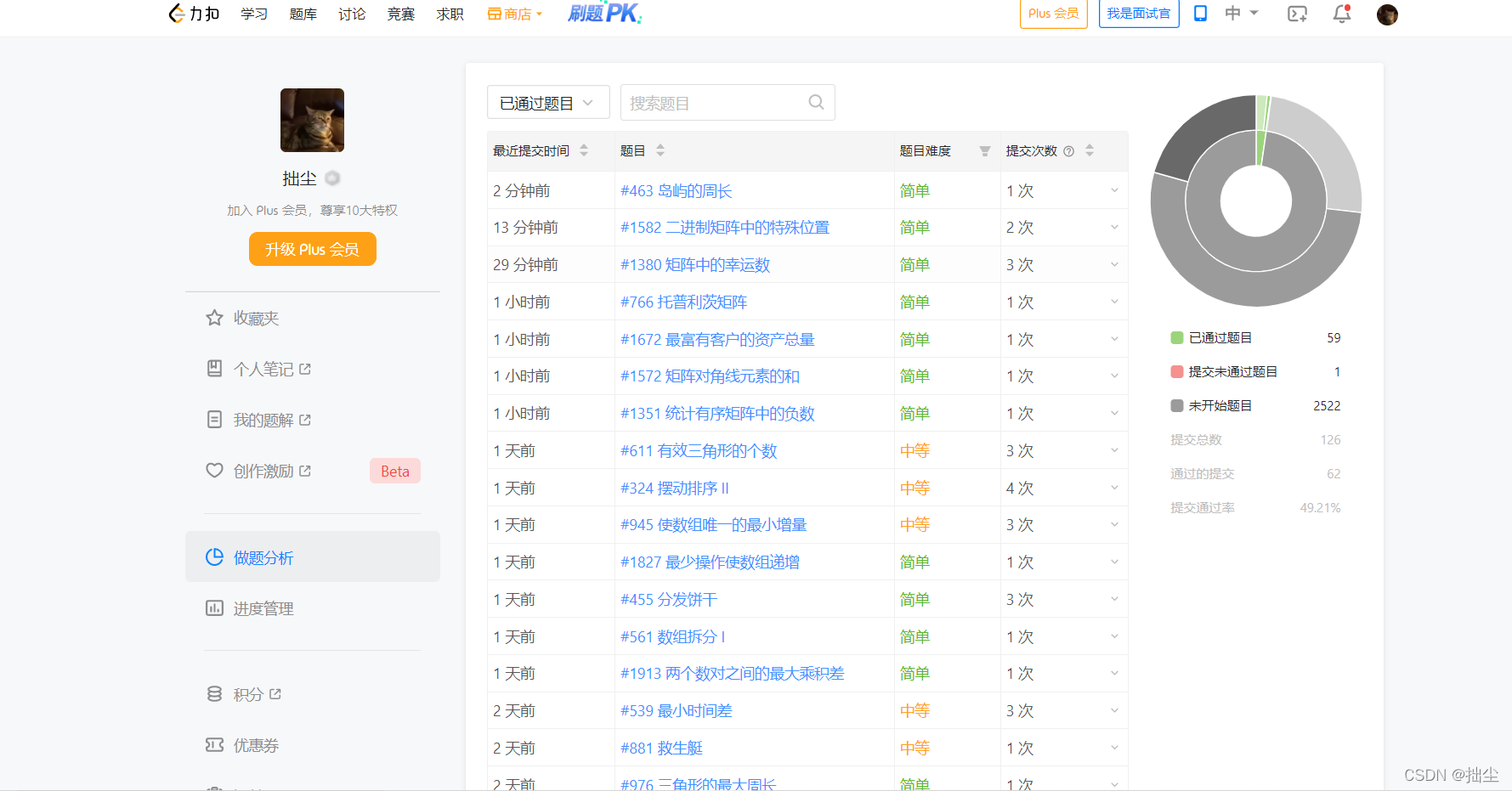This screenshot has height=791, width=1512.
Task: Expand row #1582 submission details
Action: coord(1114,228)
